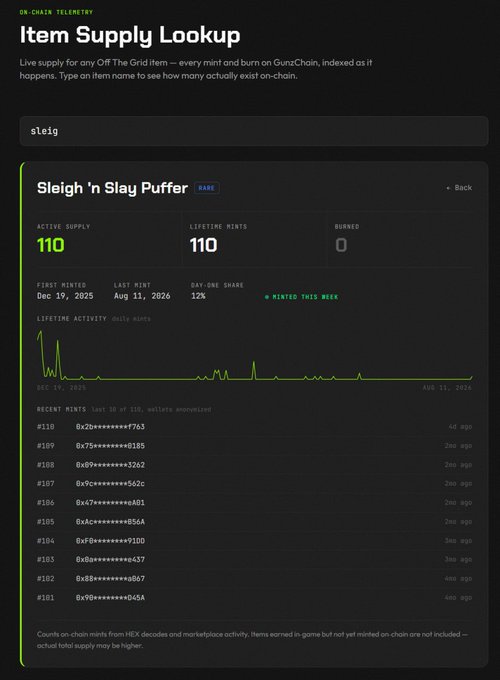The width and height of the screenshot is (500, 680).
Task: Click the 'LIFETIME ACTIVITY' label
Action: [x=72, y=319]
